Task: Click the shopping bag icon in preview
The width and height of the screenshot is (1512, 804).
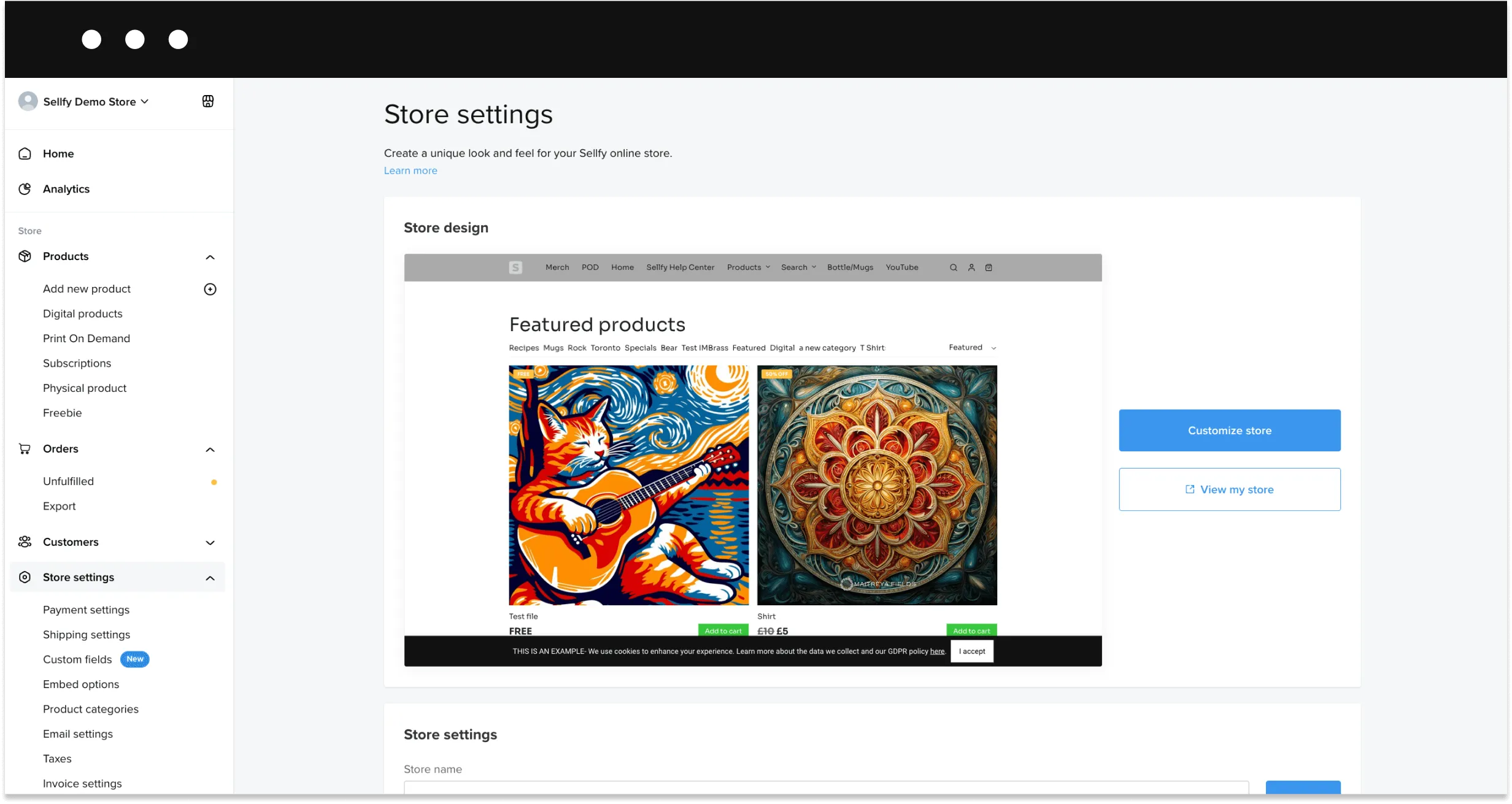Action: 989,267
